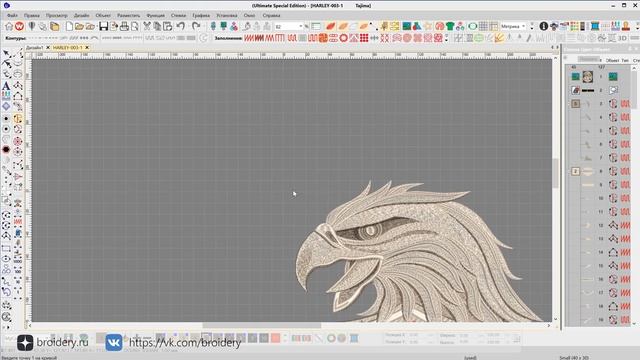The height and width of the screenshot is (360, 640).
Task: Select object row 16 in the list
Action: [600, 280]
